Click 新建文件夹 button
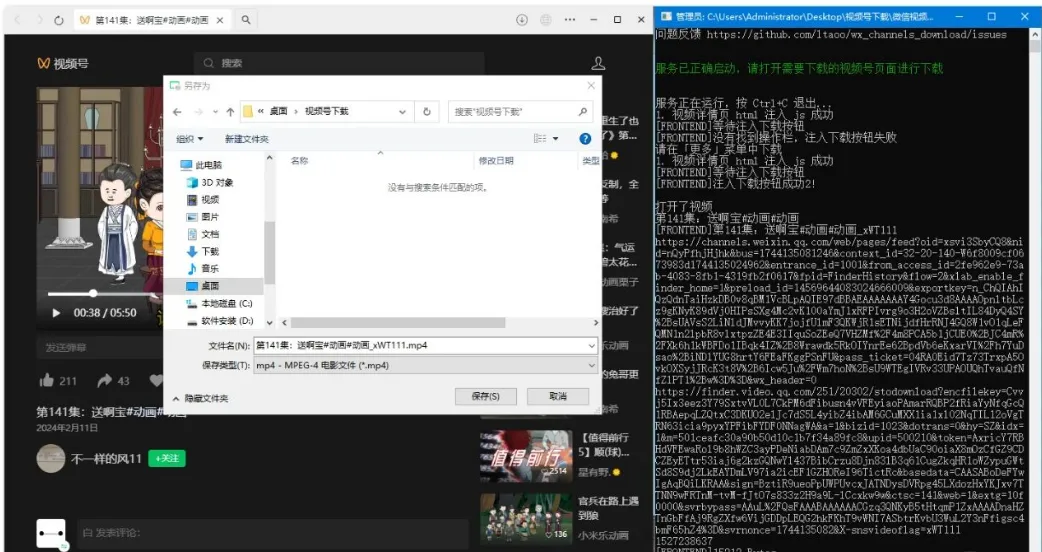The image size is (1042, 552). click(247, 139)
